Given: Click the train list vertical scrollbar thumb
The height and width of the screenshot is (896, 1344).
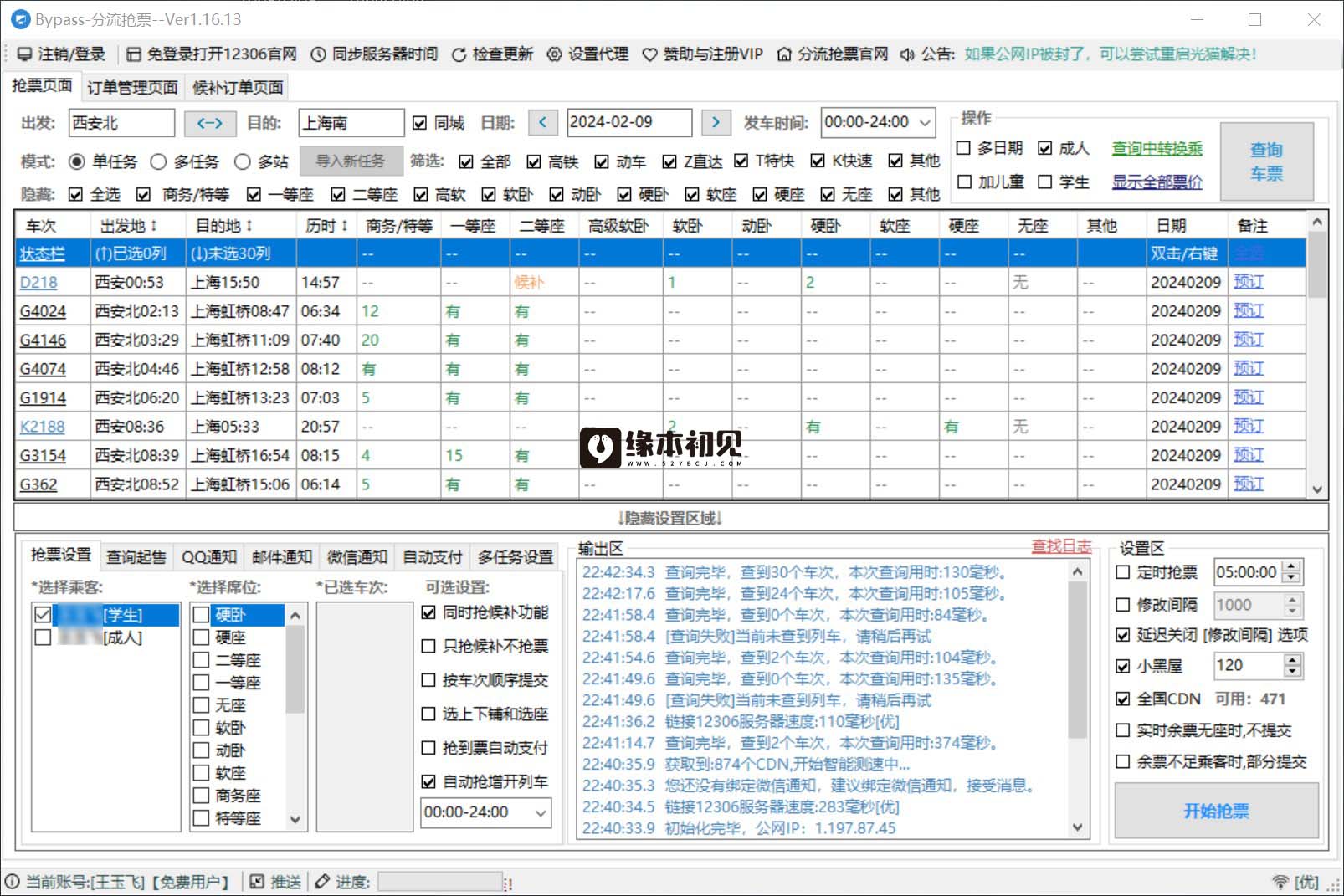Looking at the screenshot, I should point(1317,264).
